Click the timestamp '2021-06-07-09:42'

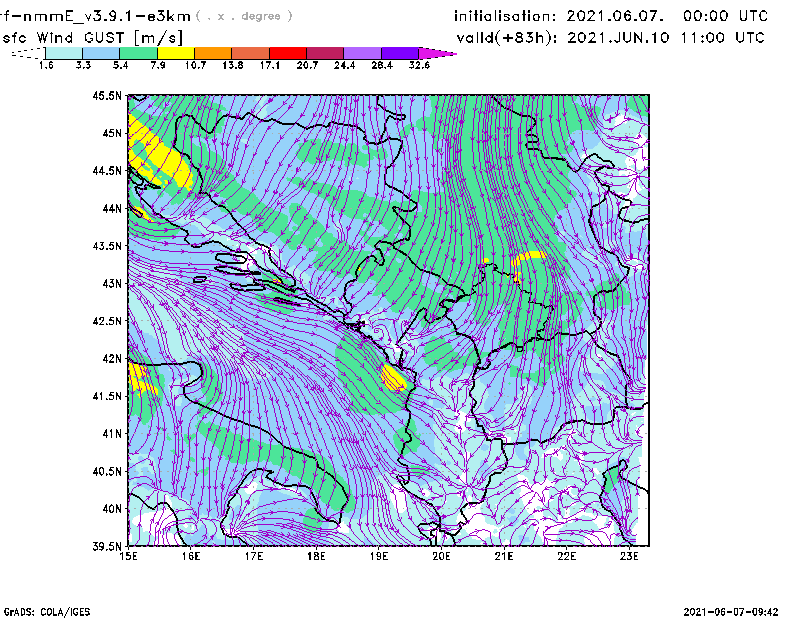coord(731,612)
